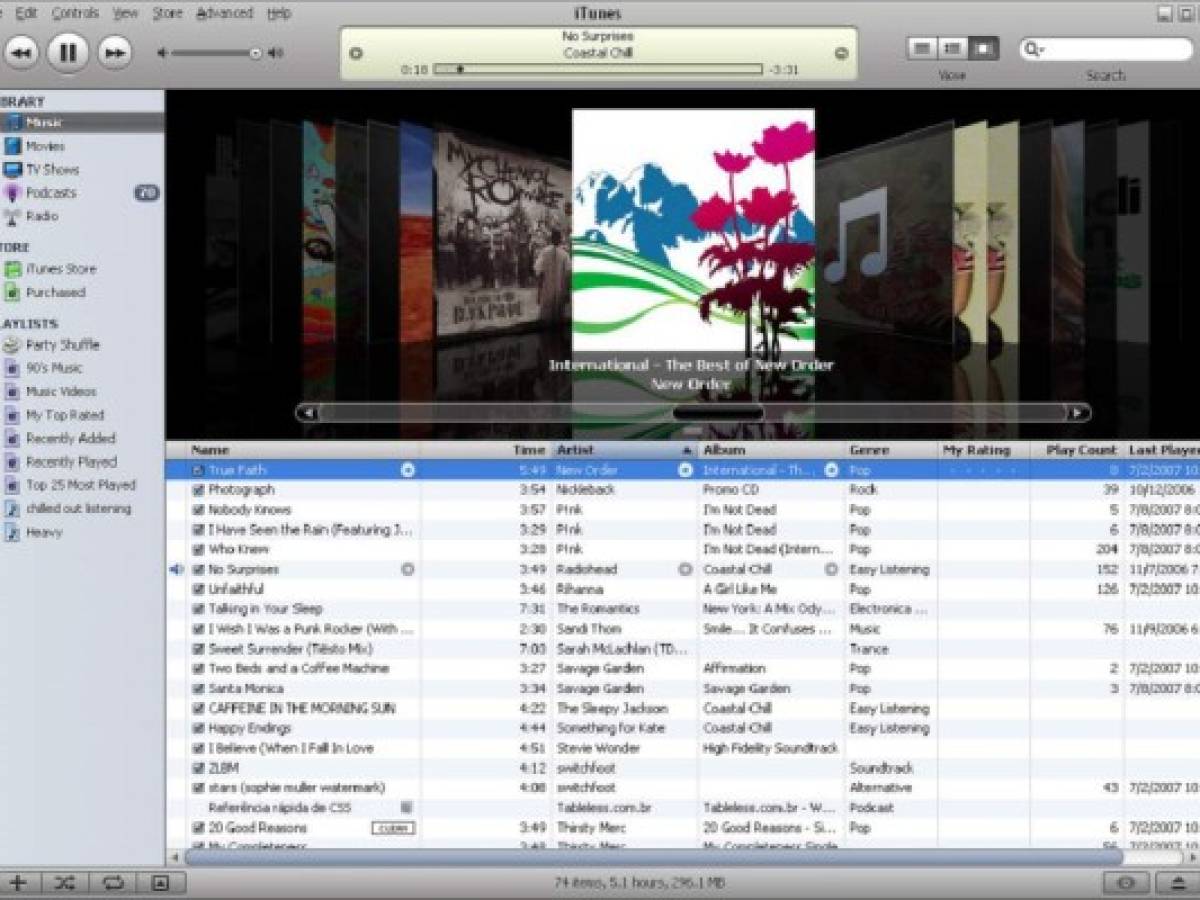
Task: Seek within the song progress bar
Action: [x=598, y=70]
